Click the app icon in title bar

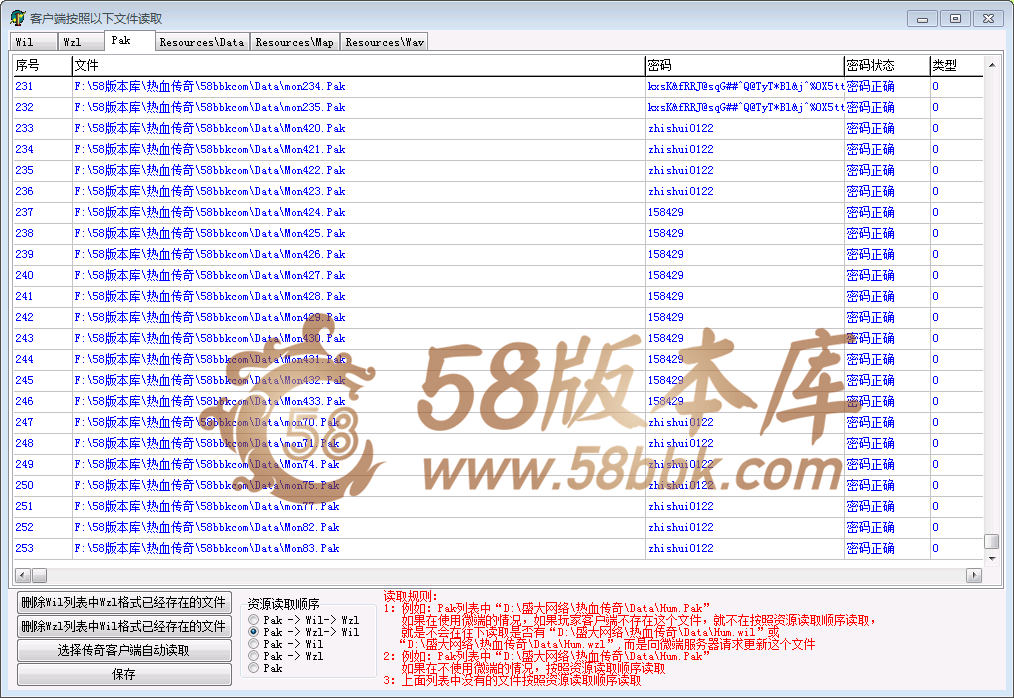[x=17, y=18]
